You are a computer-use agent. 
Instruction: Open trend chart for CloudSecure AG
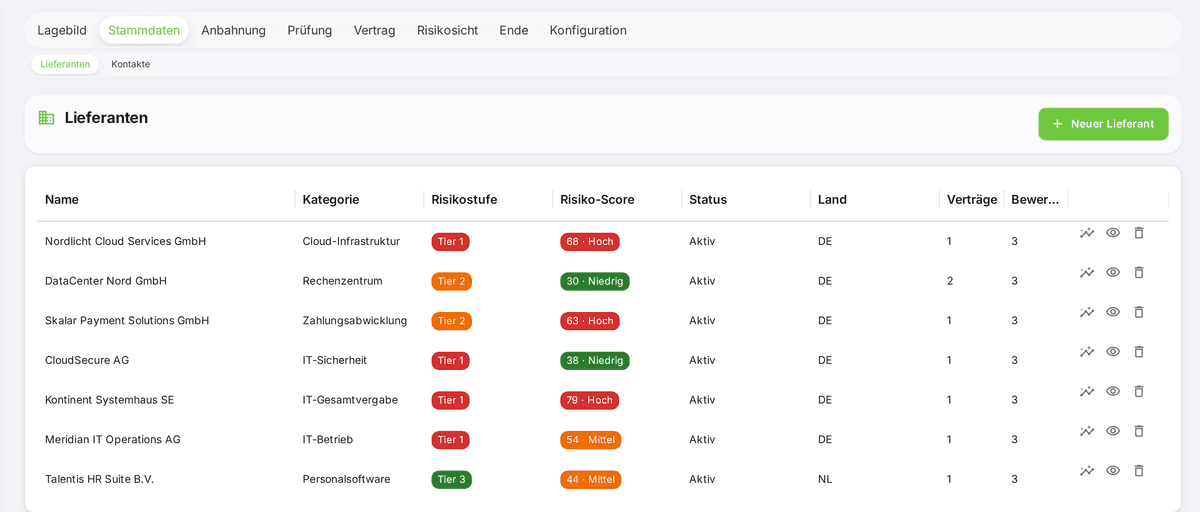click(1087, 352)
